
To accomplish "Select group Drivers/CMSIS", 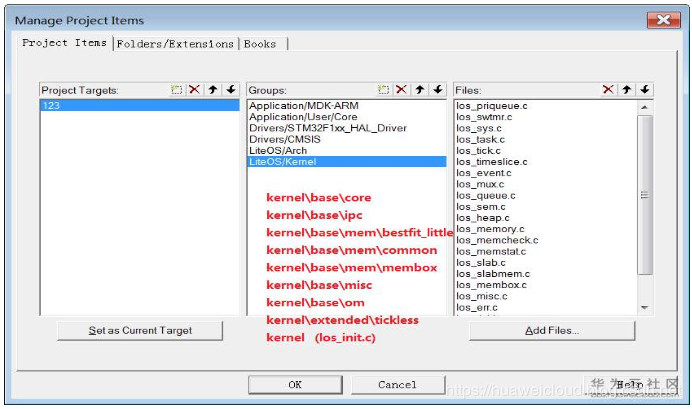I will tap(347, 139).
